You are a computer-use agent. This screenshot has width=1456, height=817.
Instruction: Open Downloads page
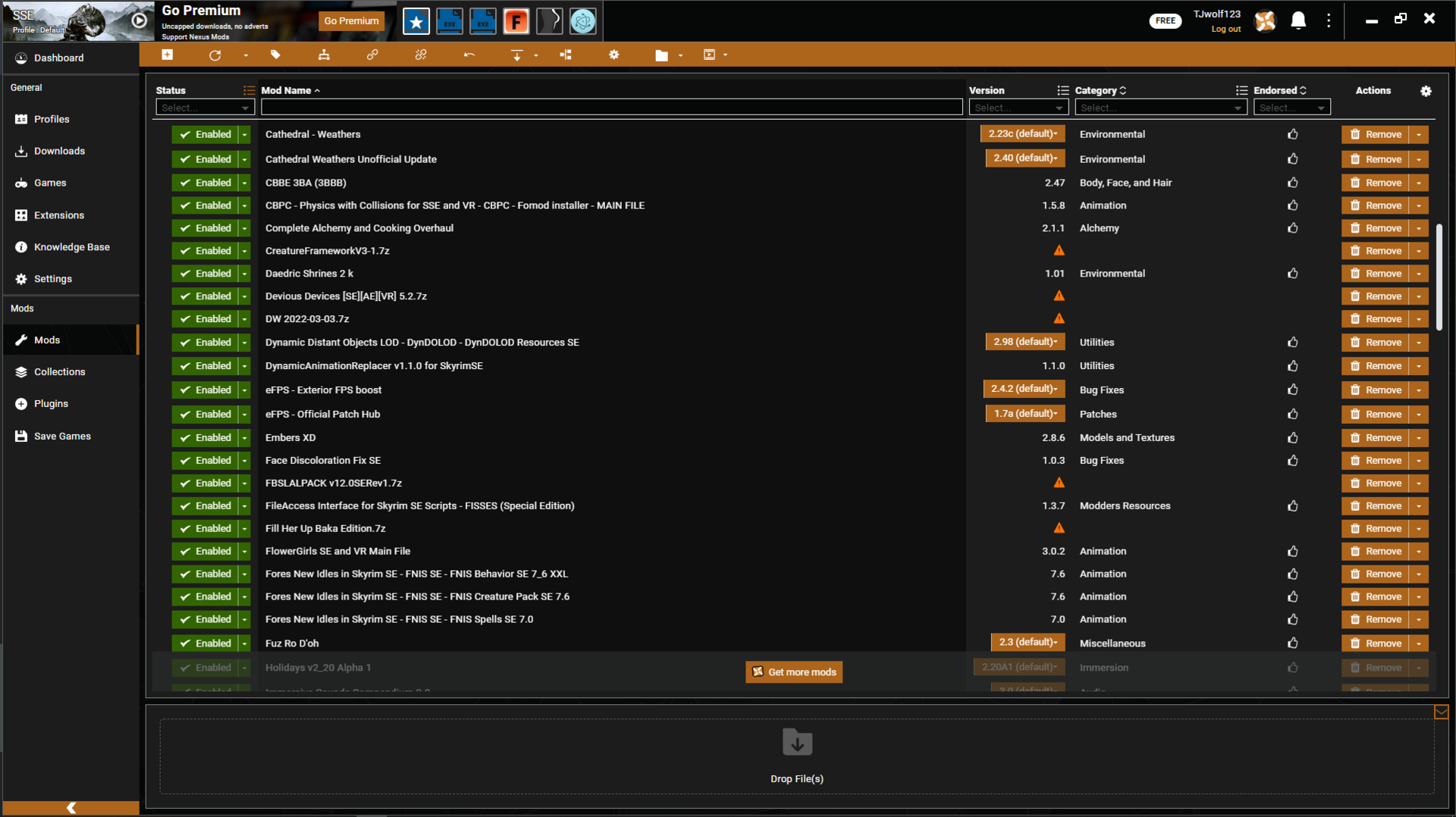coord(59,151)
